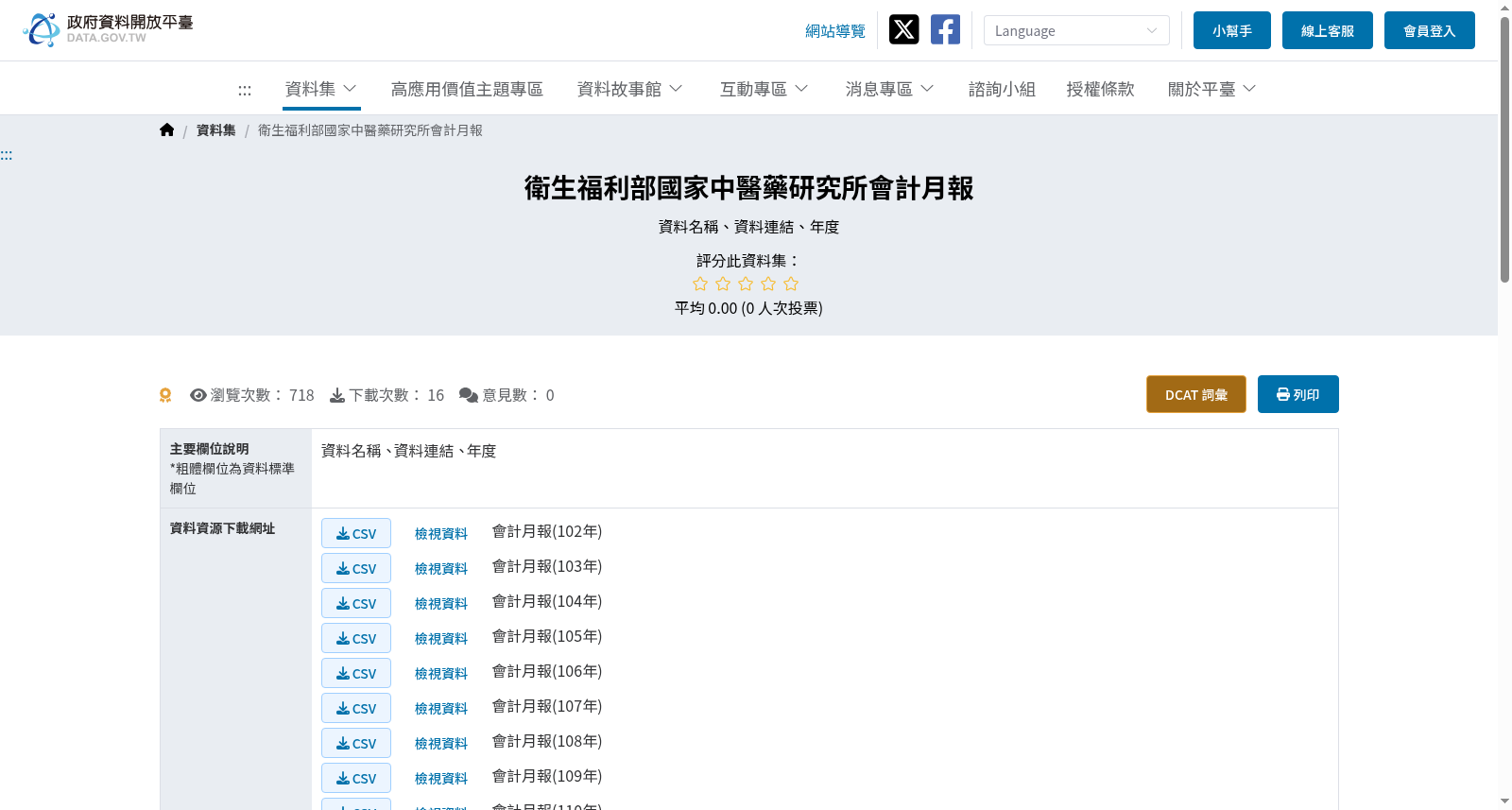Viewport: 1512px width, 810px height.
Task: Click the orange award badge icon
Action: [x=165, y=395]
